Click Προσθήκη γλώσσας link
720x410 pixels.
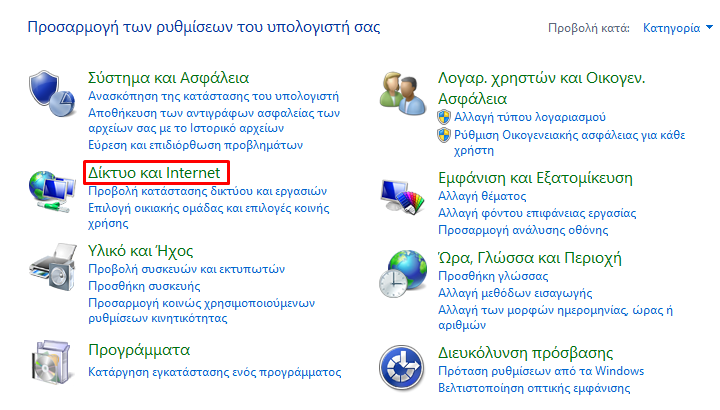click(493, 276)
